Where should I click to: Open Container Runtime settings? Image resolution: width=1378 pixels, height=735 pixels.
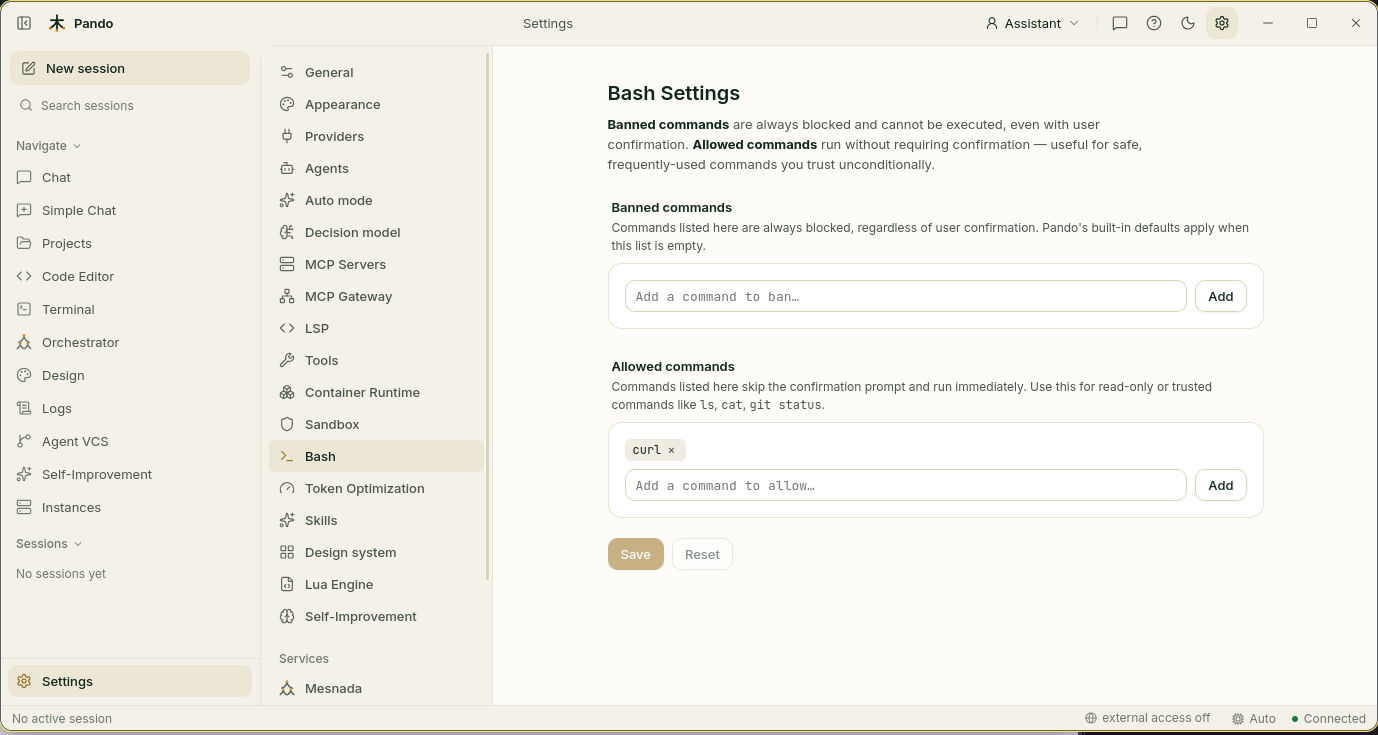tap(376, 392)
